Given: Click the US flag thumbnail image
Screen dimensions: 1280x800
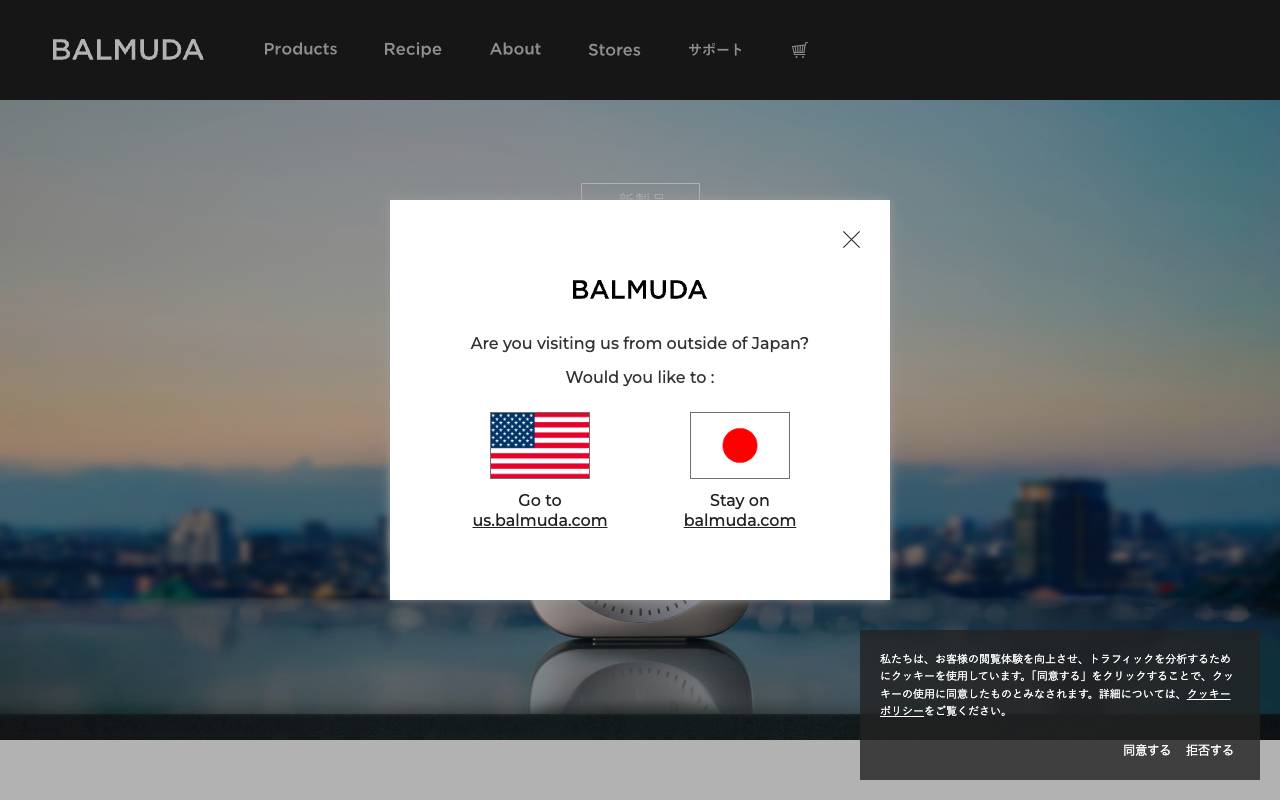Looking at the screenshot, I should click(x=539, y=445).
